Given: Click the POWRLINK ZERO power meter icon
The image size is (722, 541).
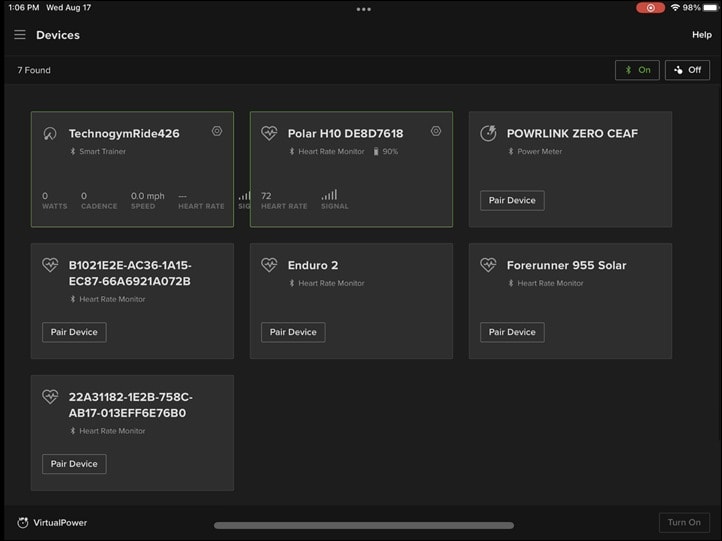Looking at the screenshot, I should point(488,134).
